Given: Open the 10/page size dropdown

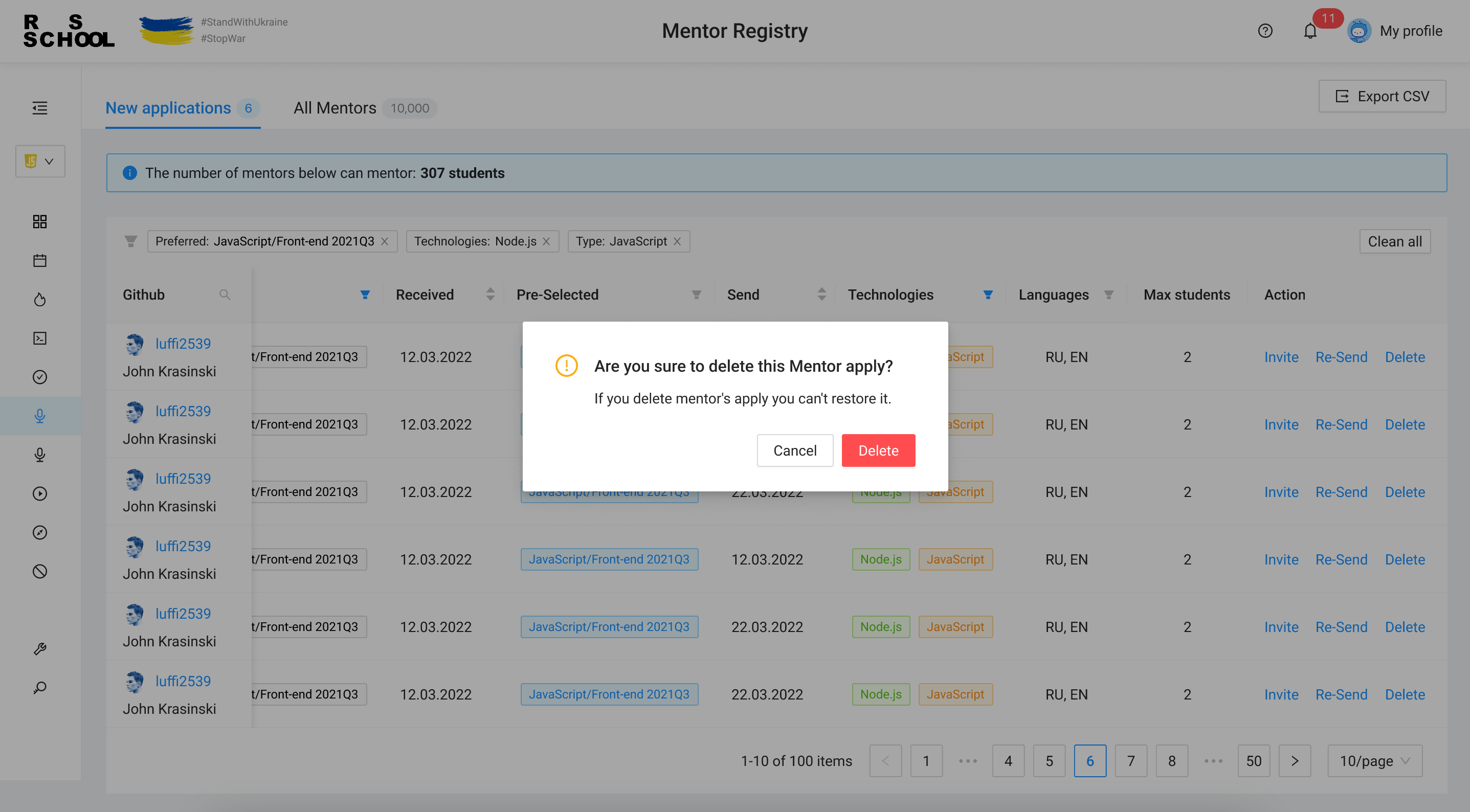Looking at the screenshot, I should (x=1374, y=761).
